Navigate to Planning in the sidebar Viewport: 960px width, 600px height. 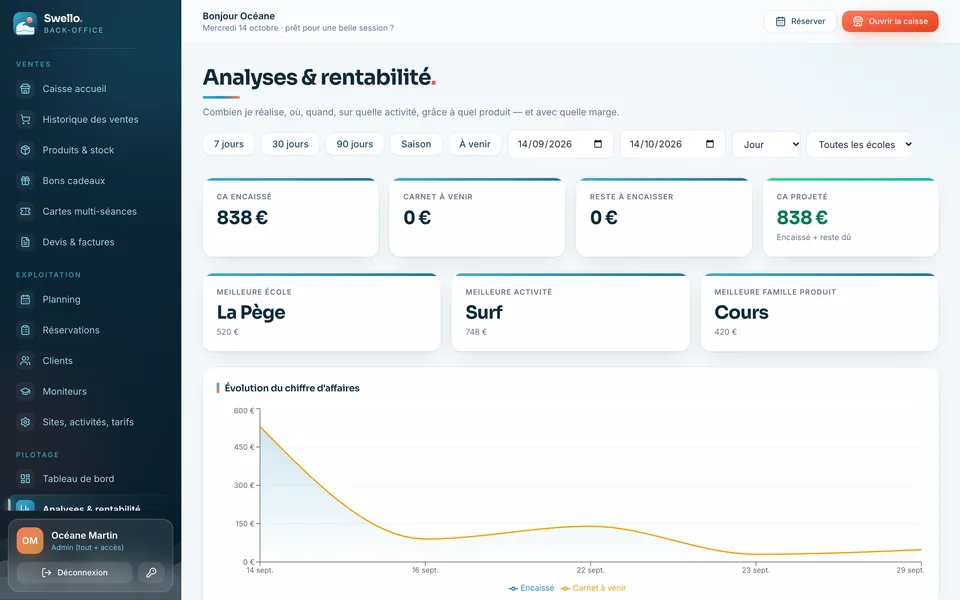pos(91,299)
